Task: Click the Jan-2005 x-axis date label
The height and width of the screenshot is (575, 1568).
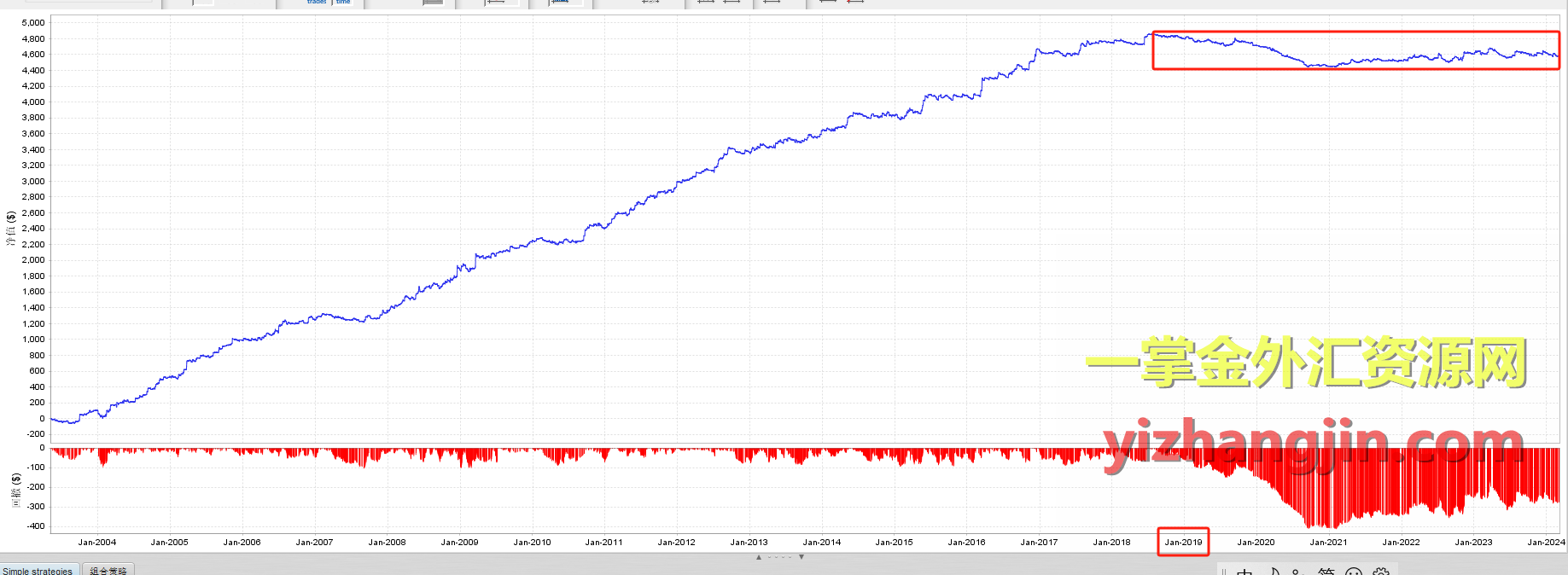Action: [x=170, y=543]
